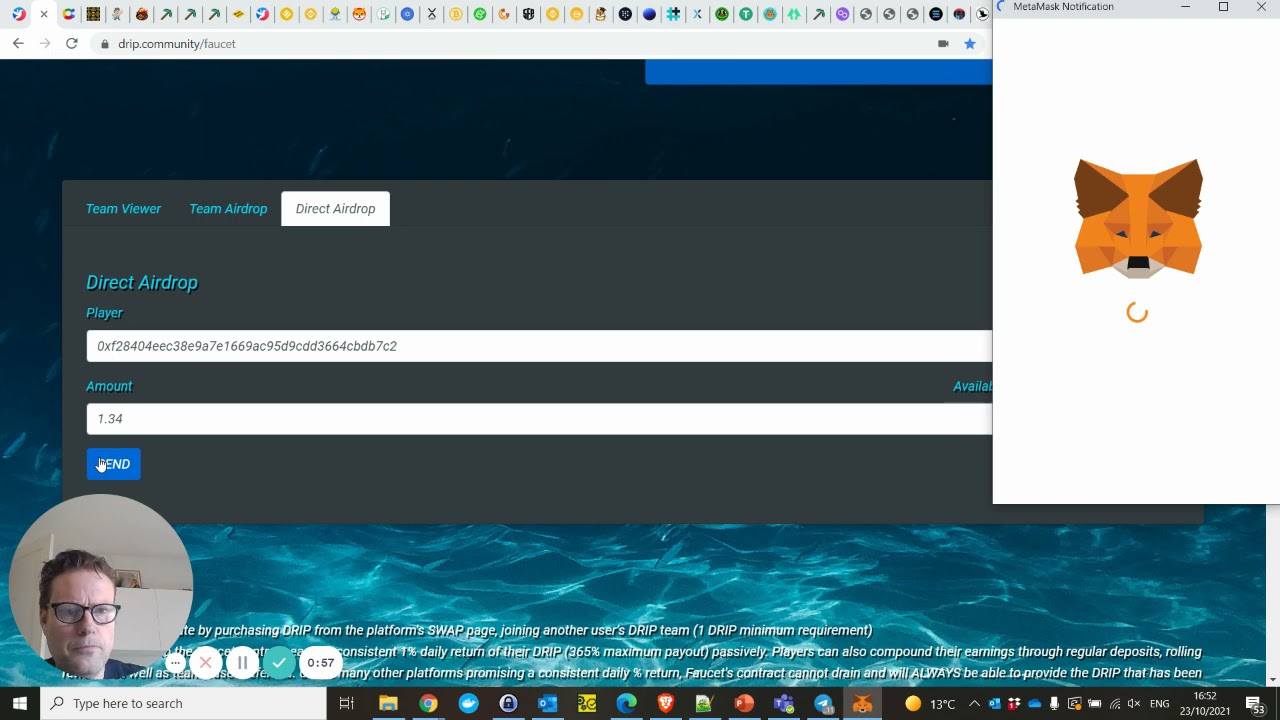Click the address bar showing drip.community/faucet
The width and height of the screenshot is (1280, 720).
pos(520,44)
